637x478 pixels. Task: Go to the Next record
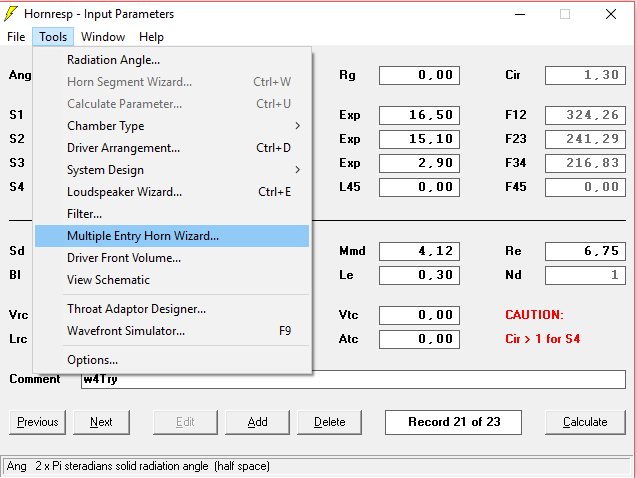(x=101, y=422)
